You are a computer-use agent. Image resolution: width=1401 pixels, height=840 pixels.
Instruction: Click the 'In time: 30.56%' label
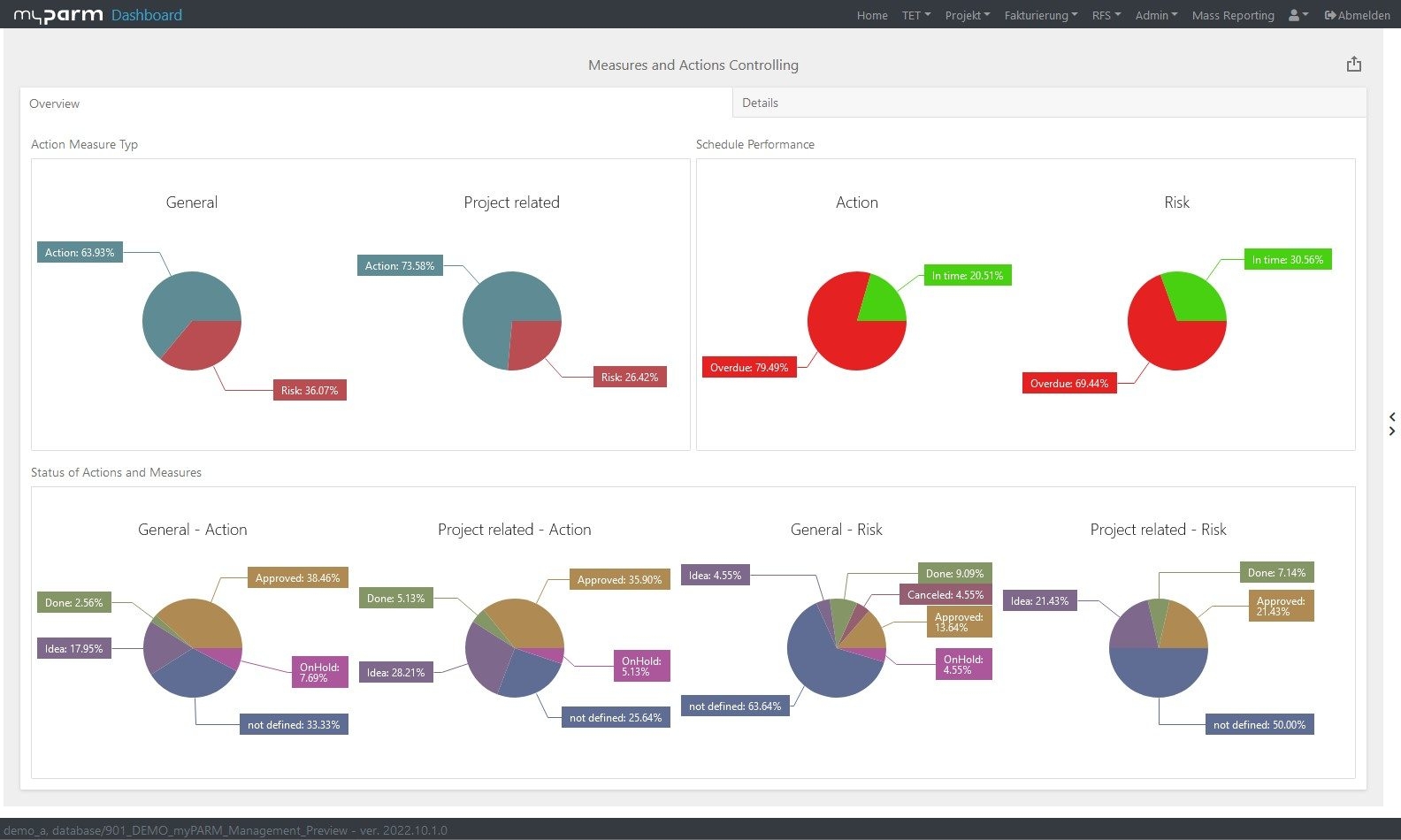point(1288,259)
